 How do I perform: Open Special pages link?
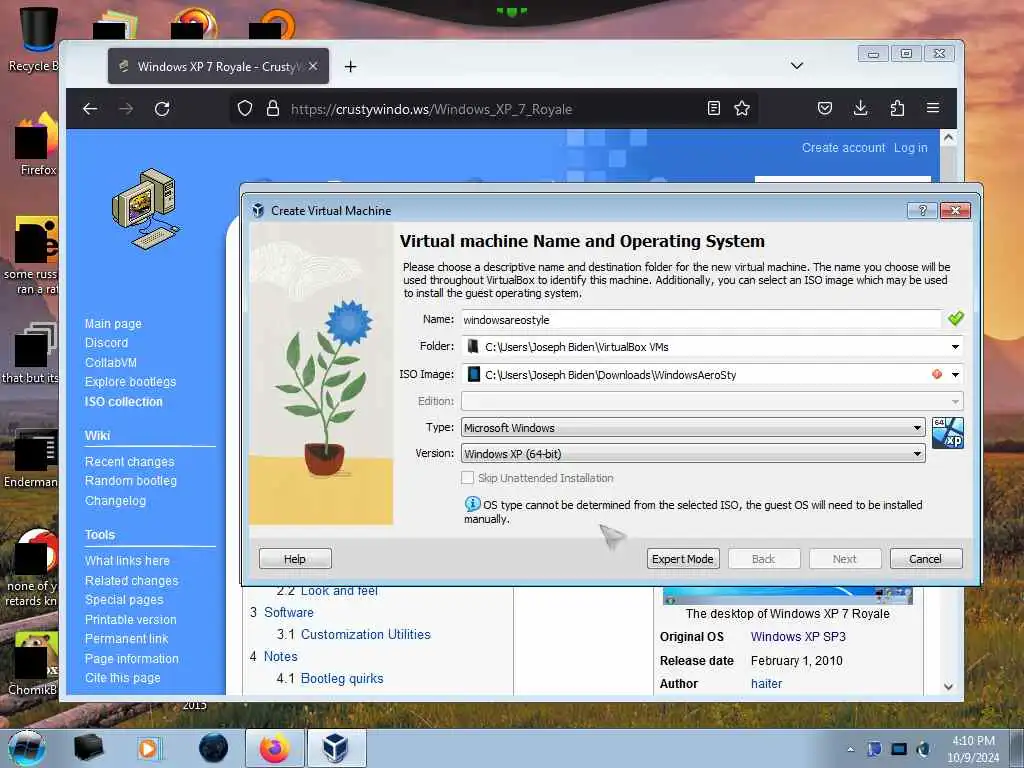[124, 600]
